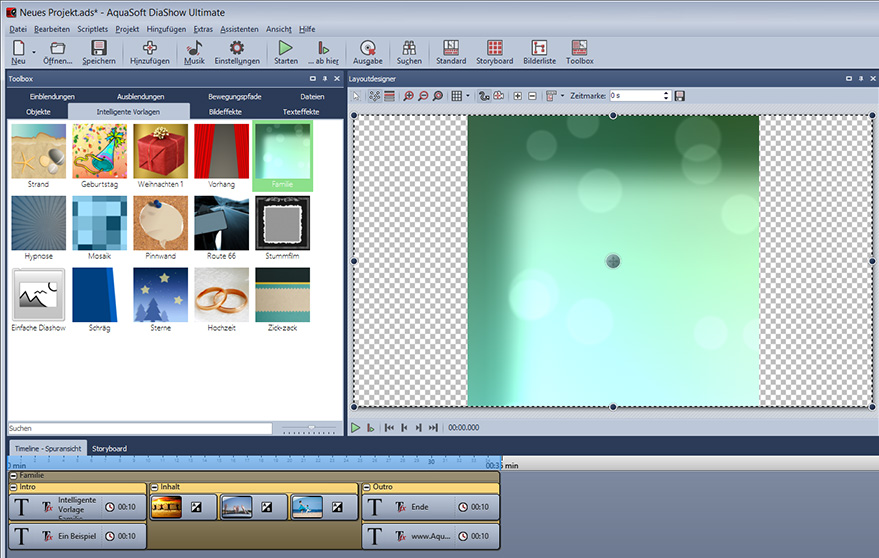Save the Zeitmarke with the floppy icon
The width and height of the screenshot is (879, 558).
pos(680,96)
